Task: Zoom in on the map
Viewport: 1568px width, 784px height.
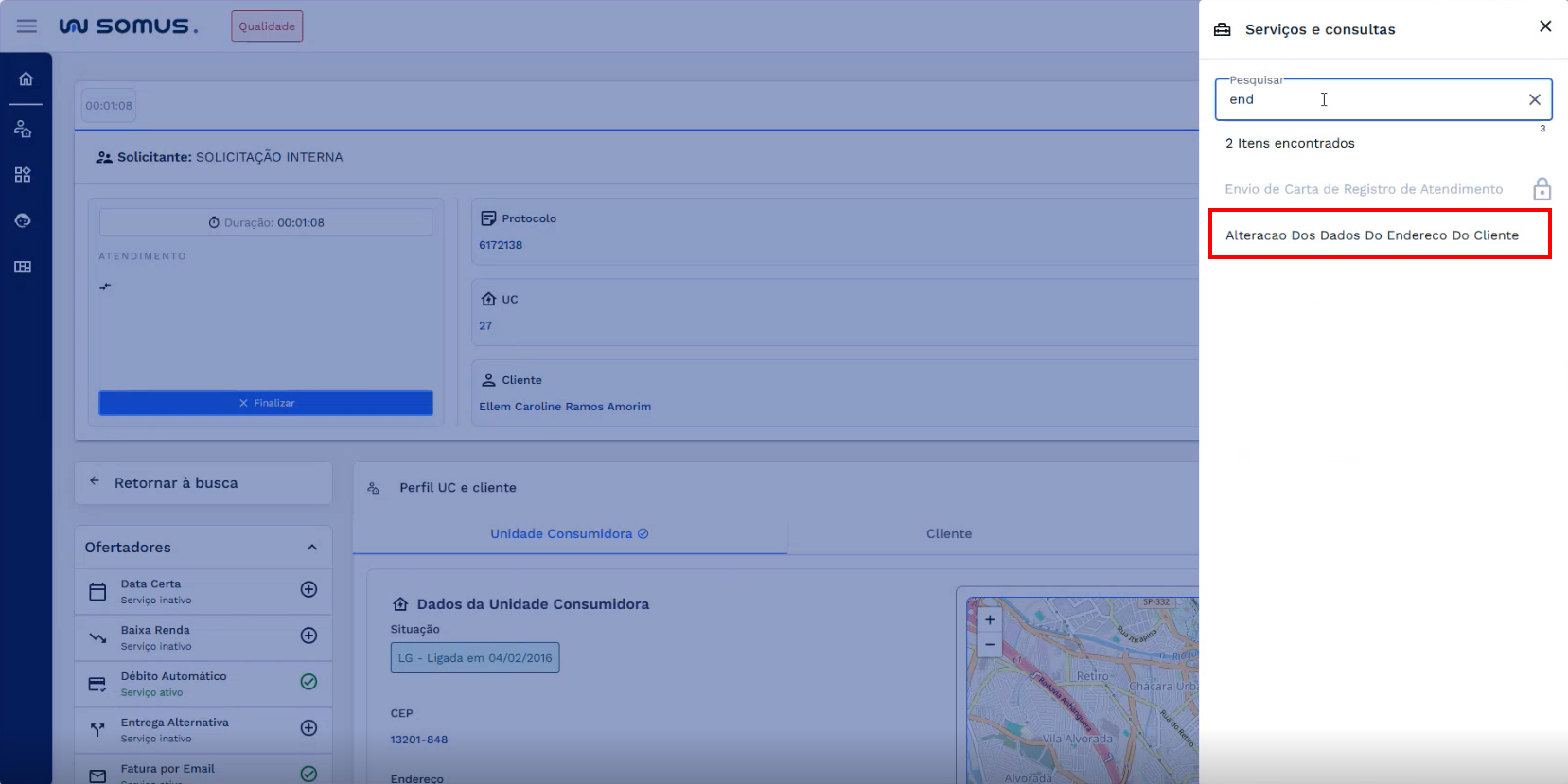Action: (990, 620)
